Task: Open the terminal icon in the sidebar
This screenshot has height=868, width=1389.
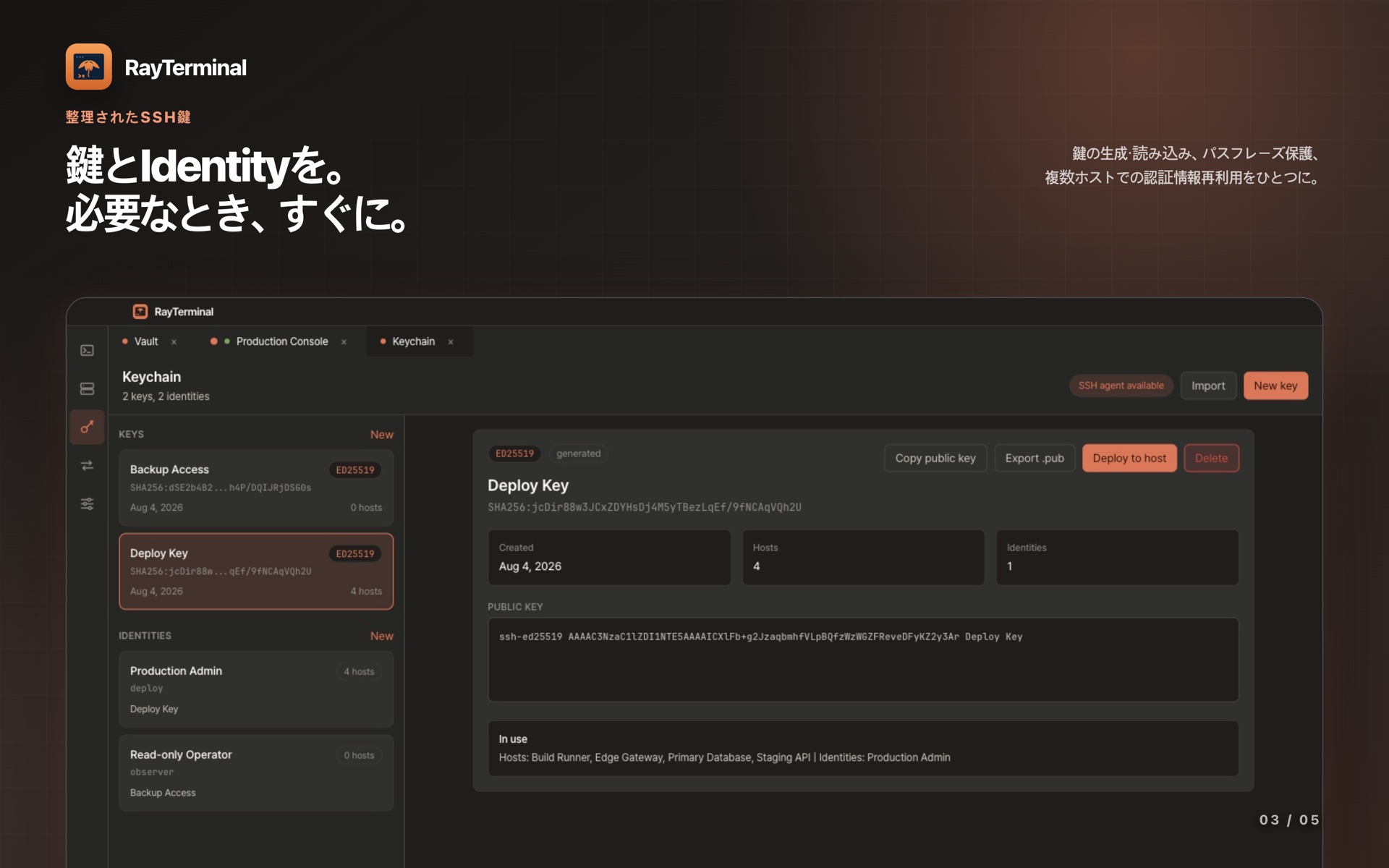Action: tap(87, 351)
